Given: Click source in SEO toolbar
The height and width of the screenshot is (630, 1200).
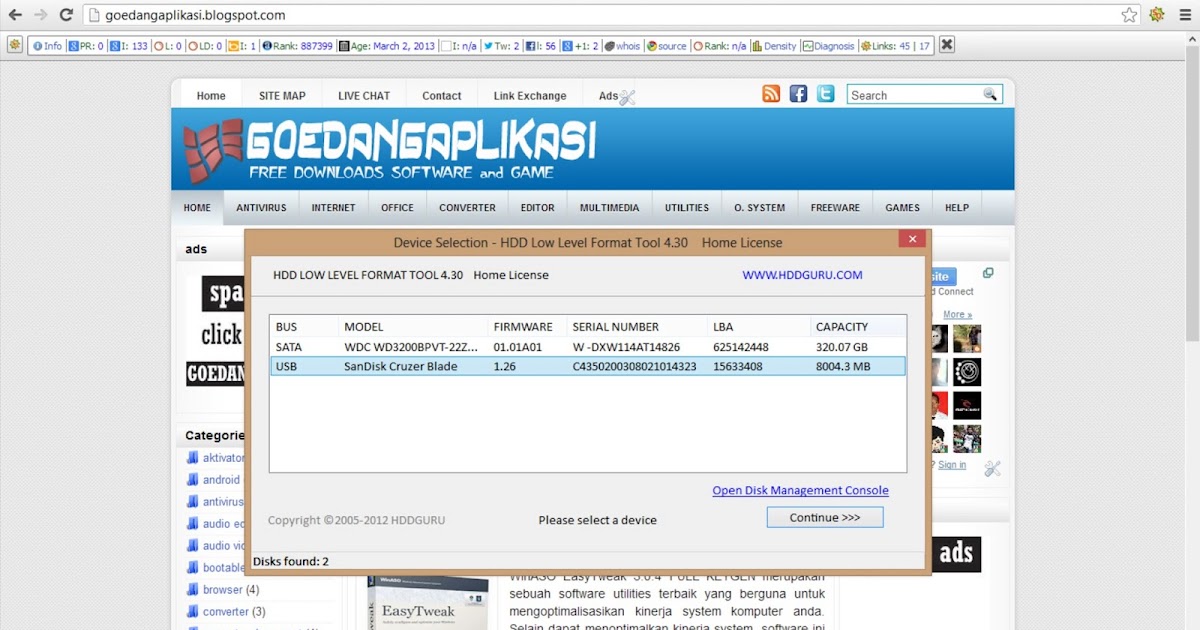Looking at the screenshot, I should tap(667, 46).
